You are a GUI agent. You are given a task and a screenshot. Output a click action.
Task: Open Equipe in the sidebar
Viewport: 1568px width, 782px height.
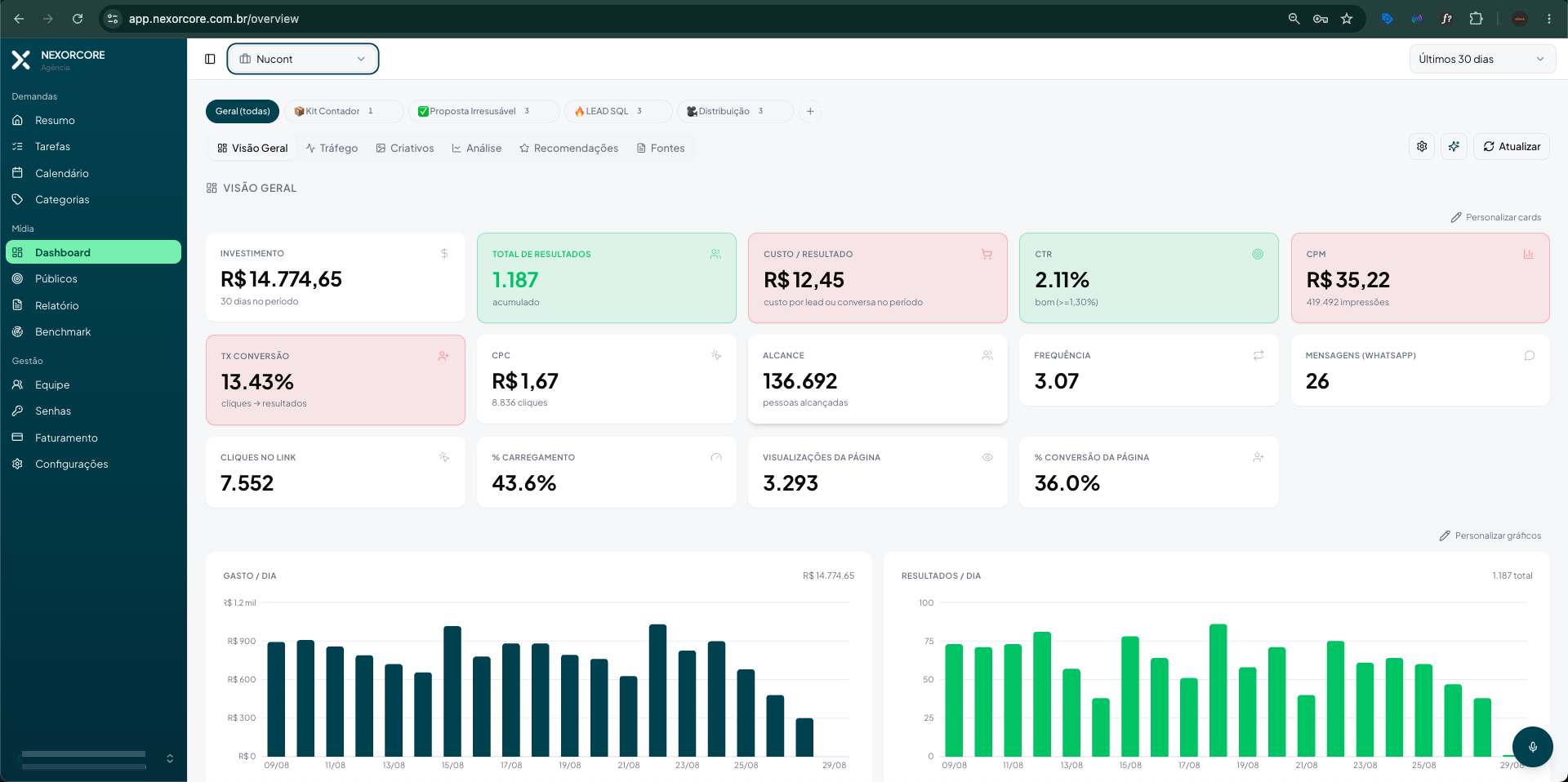93,384
